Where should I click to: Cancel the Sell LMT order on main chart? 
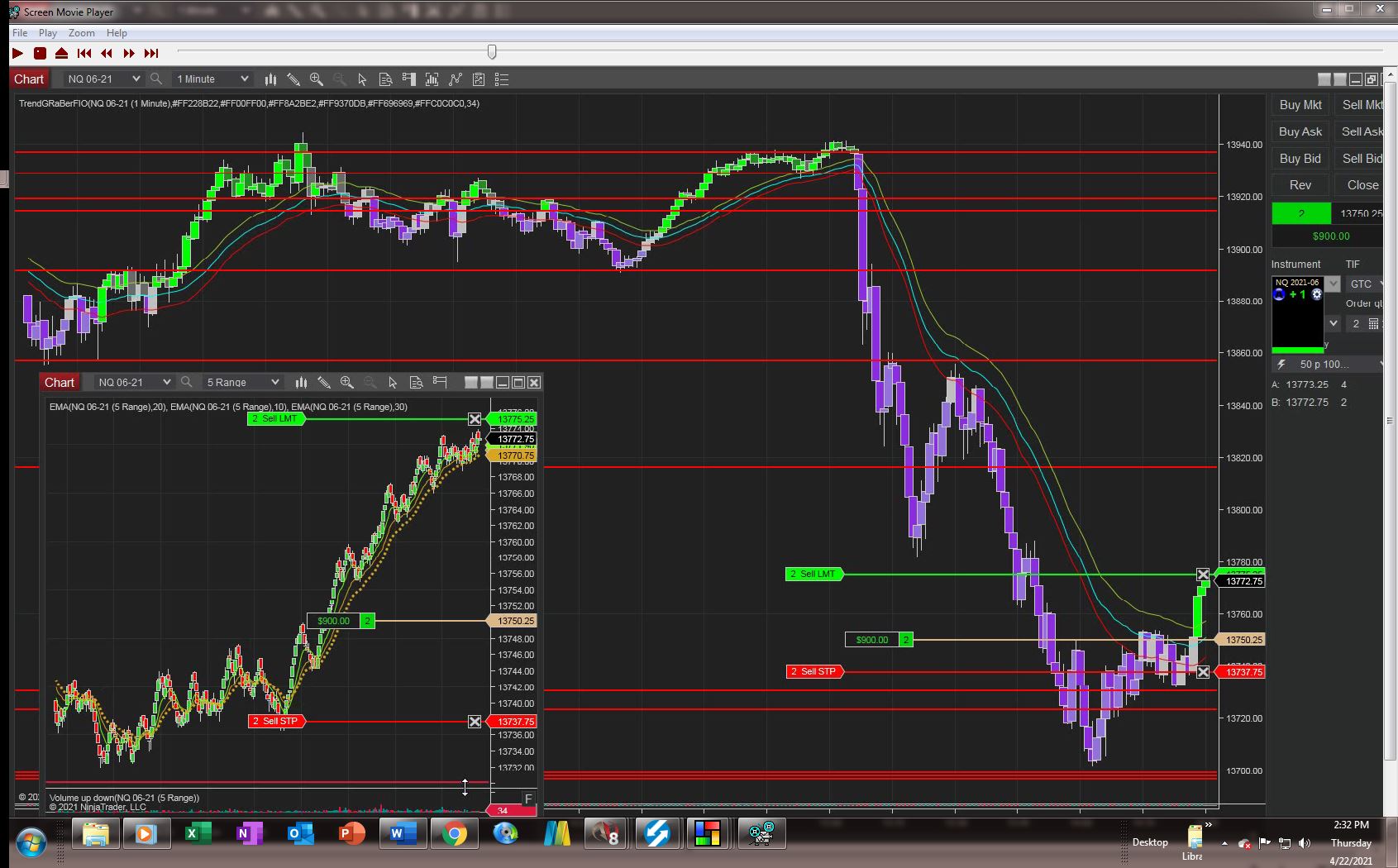[1203, 574]
